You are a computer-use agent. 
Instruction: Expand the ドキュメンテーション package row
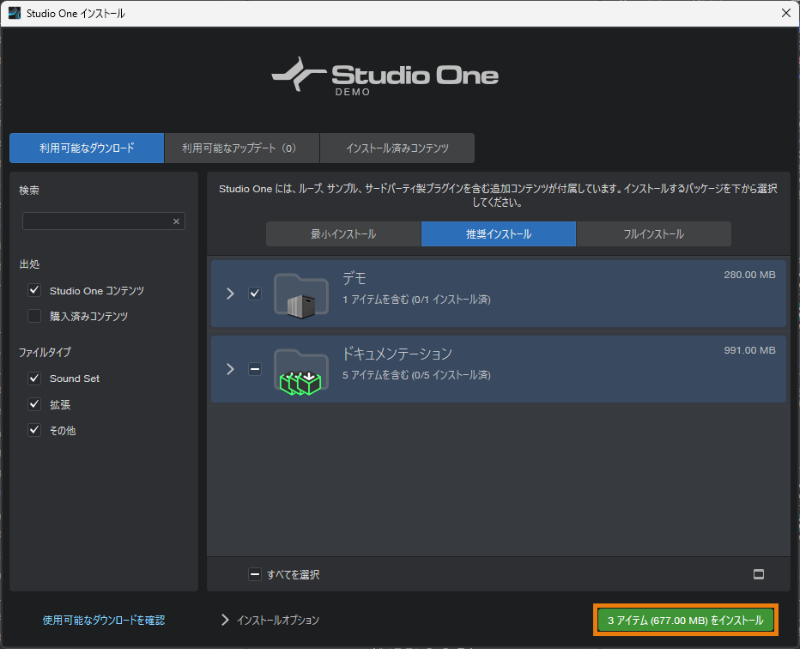pos(230,369)
